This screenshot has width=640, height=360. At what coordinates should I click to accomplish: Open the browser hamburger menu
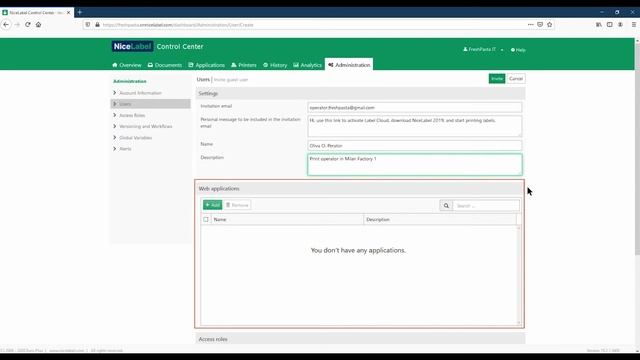(x=634, y=24)
